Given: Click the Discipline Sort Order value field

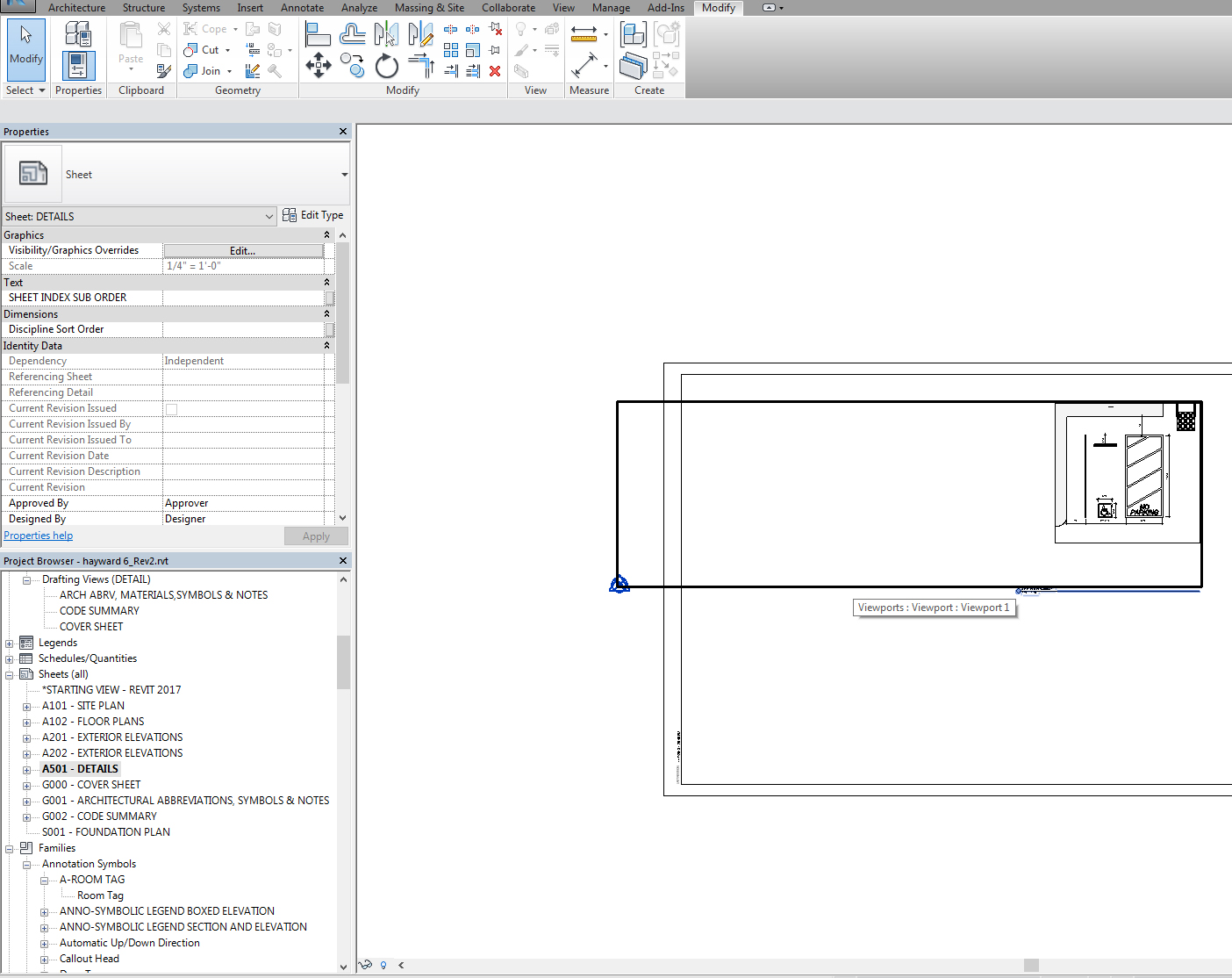Looking at the screenshot, I should point(243,330).
